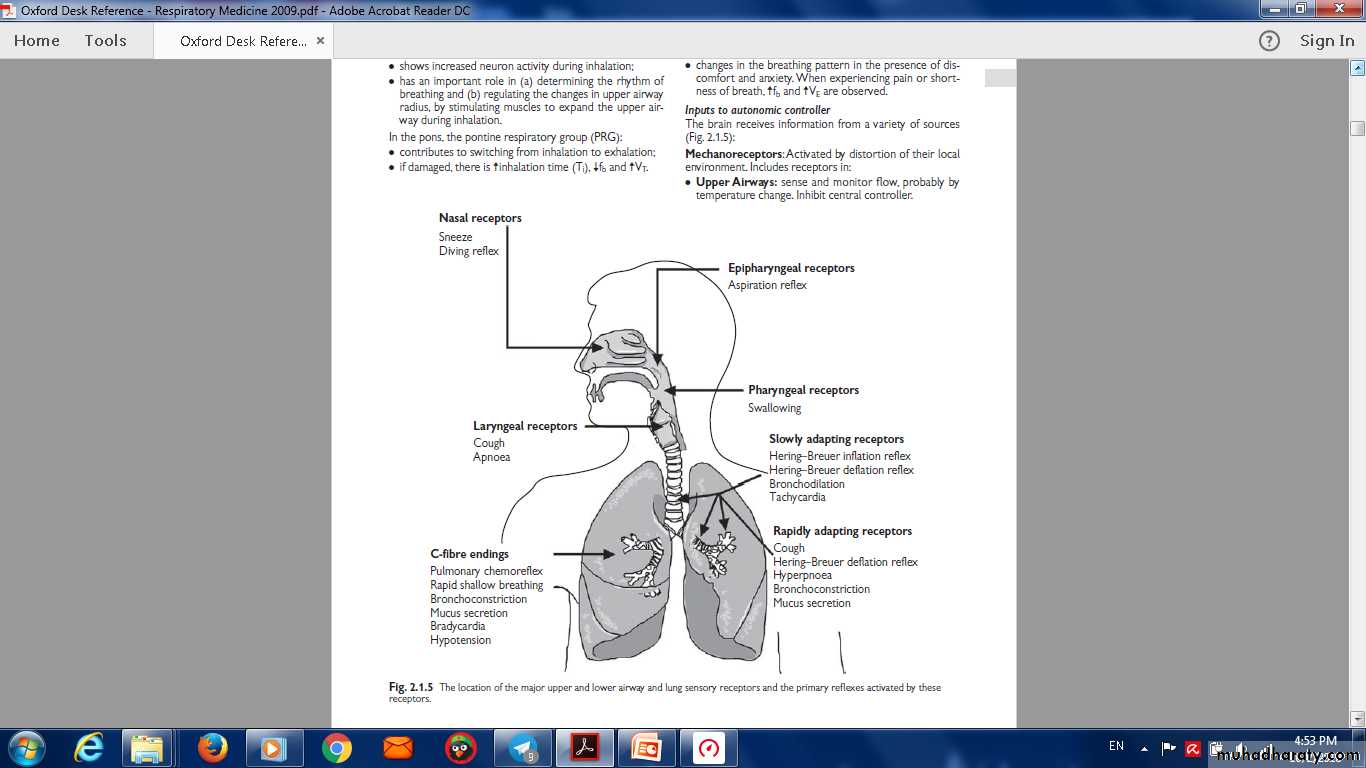Switch to PowerPoint in the taskbar
1366x768 pixels.
pos(646,748)
